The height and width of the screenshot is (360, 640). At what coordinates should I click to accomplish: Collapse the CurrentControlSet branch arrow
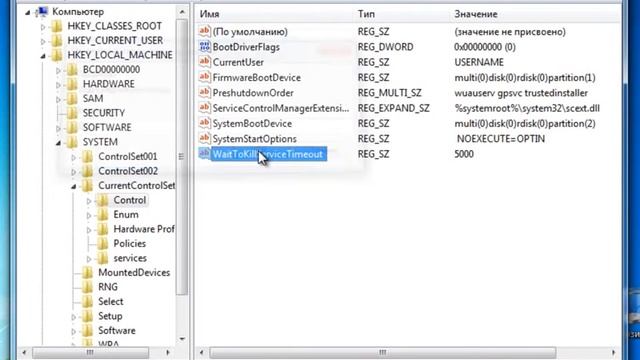73,187
